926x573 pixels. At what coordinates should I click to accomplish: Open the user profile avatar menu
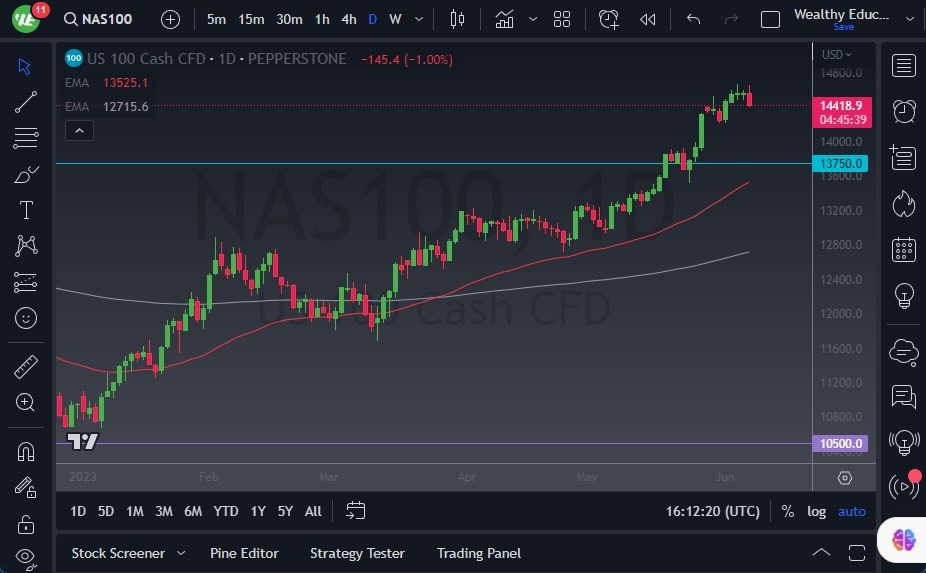pyautogui.click(x=25, y=18)
